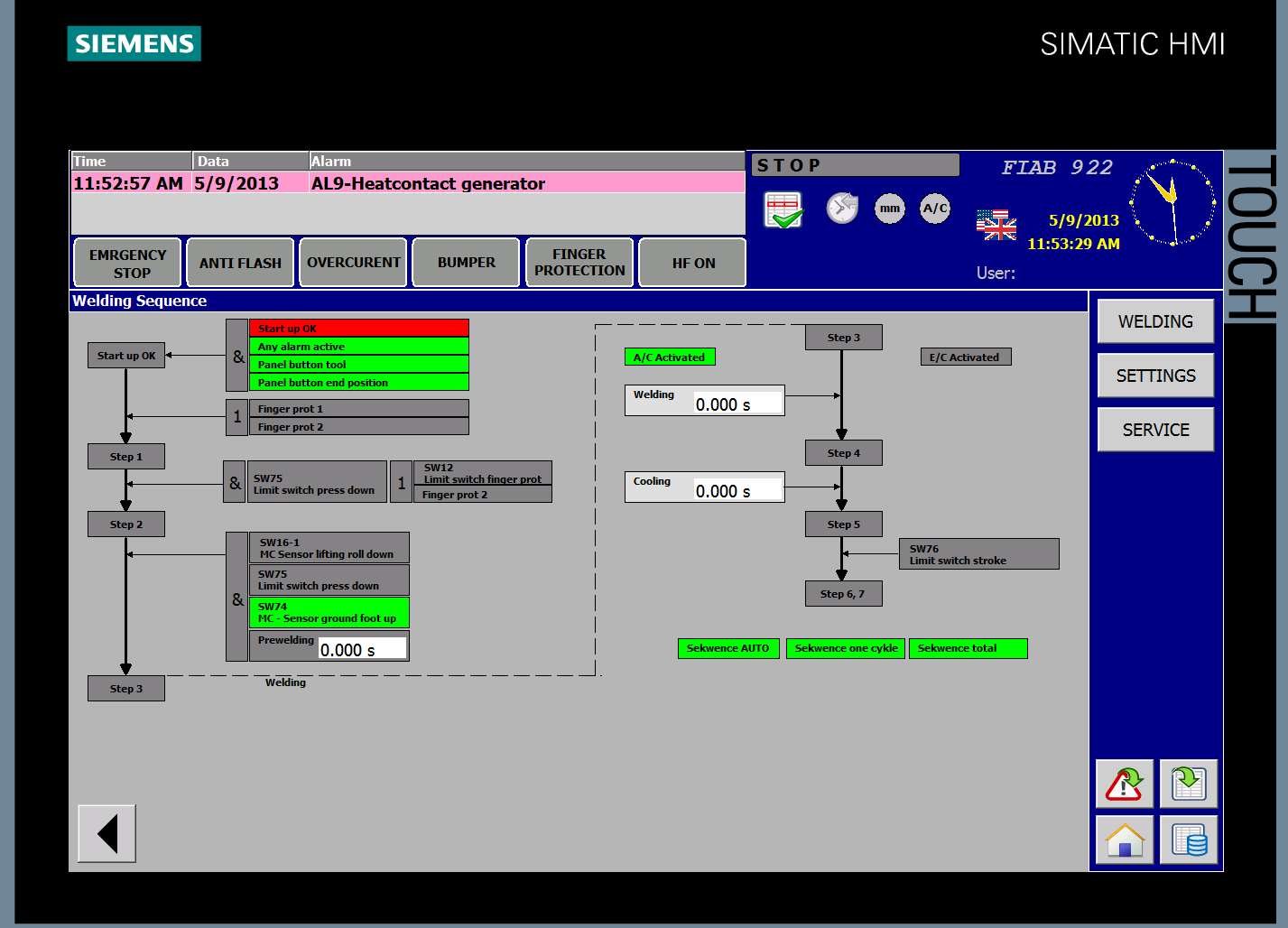Viewport: 1288px width, 928px height.
Task: Click the table with green arrow icon
Action: [1188, 784]
